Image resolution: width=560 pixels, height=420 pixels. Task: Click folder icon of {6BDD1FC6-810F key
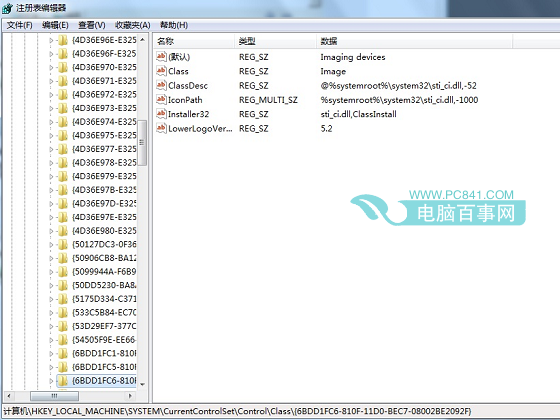[x=63, y=381]
